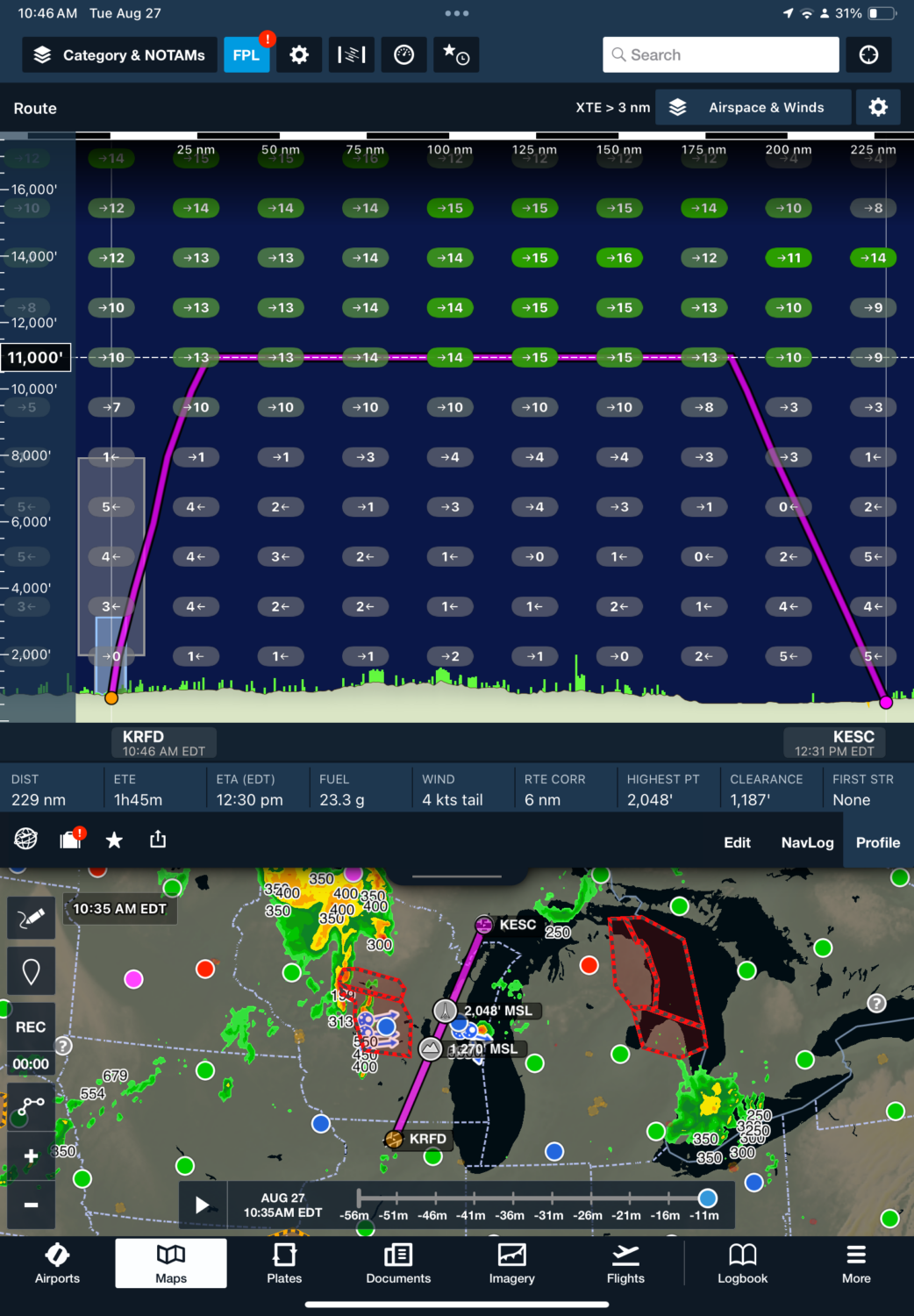
Task: Tap the Search field
Action: pyautogui.click(x=720, y=54)
